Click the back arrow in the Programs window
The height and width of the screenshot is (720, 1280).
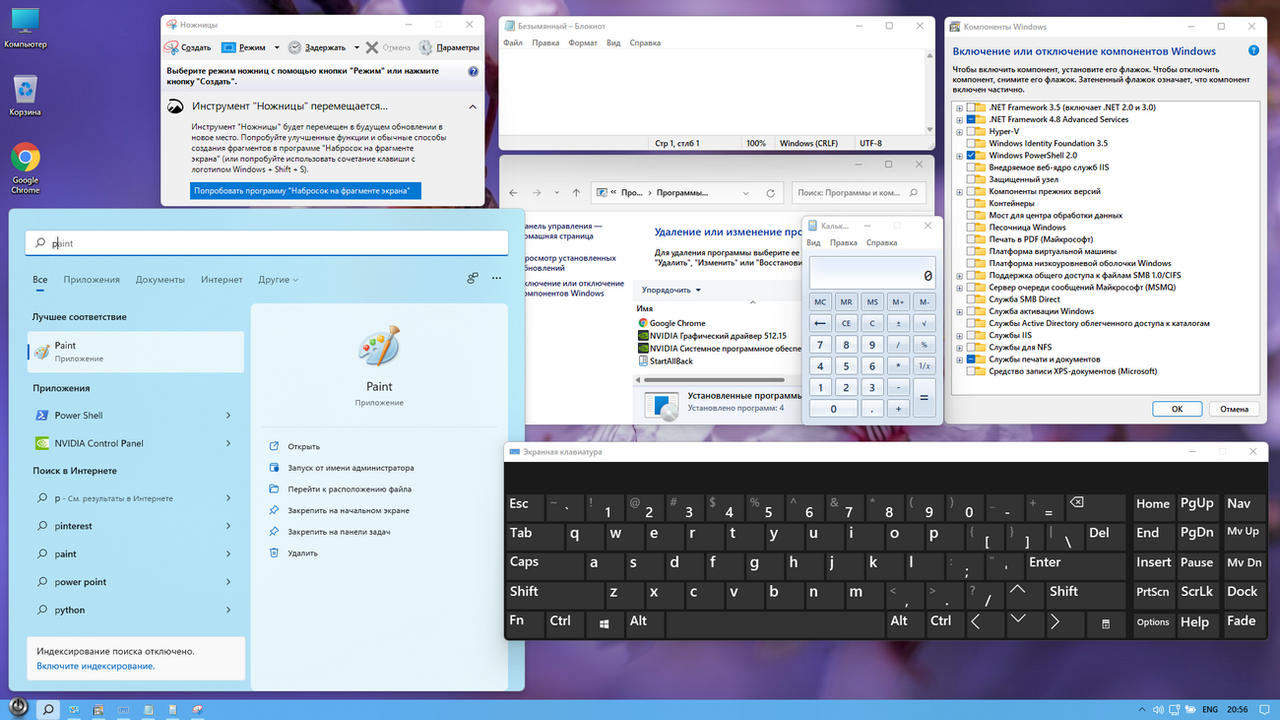coord(513,193)
